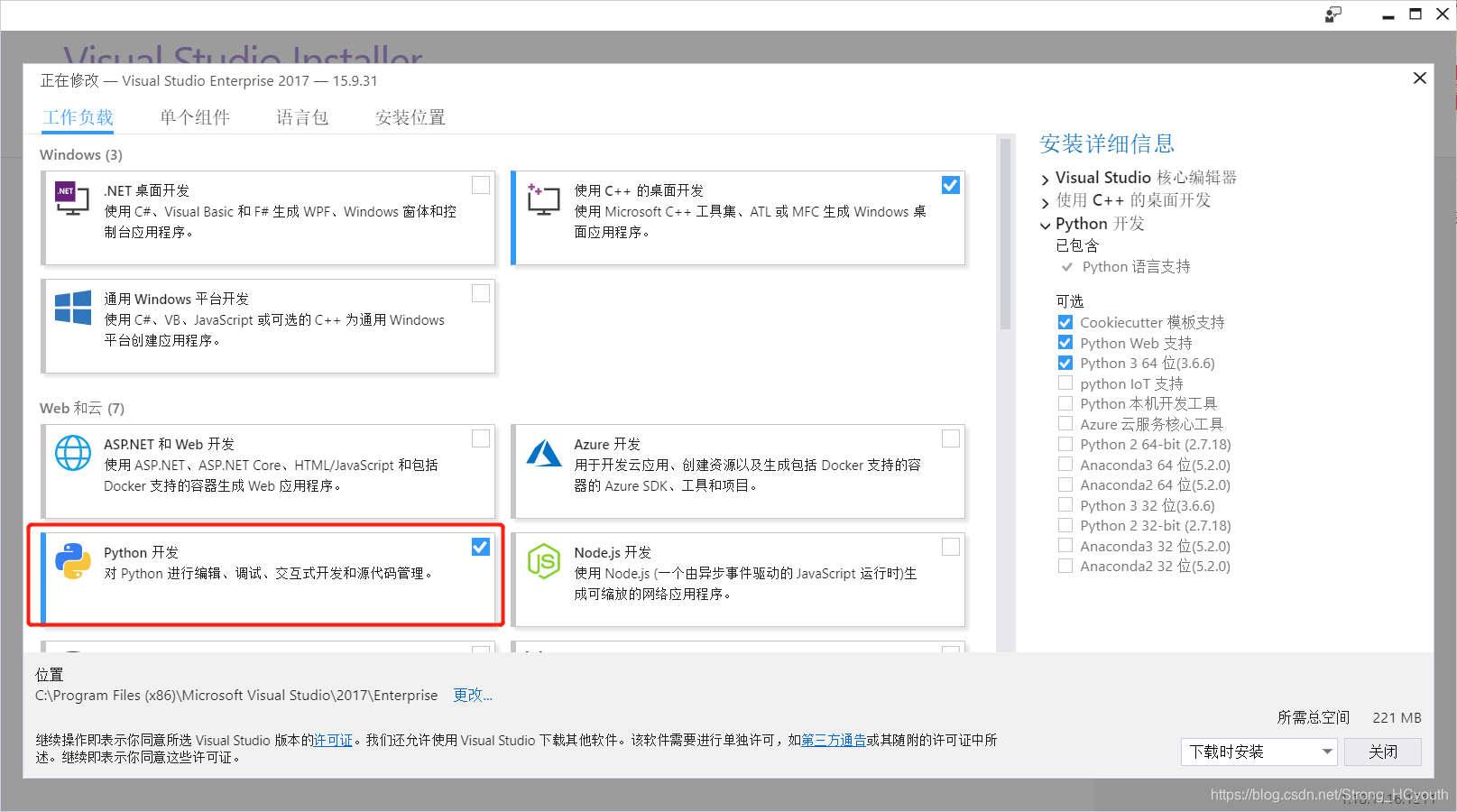Switch to the 工作负载 tab
The width and height of the screenshot is (1457, 812).
click(78, 117)
